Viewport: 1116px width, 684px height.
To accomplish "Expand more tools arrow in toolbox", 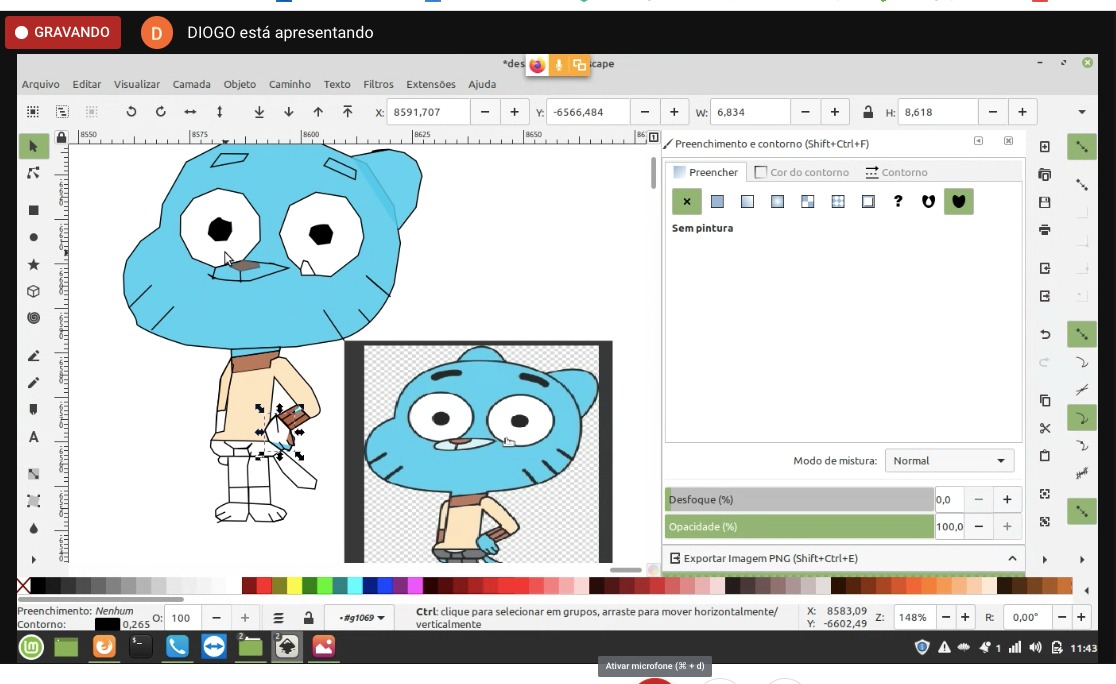I will tap(33, 559).
